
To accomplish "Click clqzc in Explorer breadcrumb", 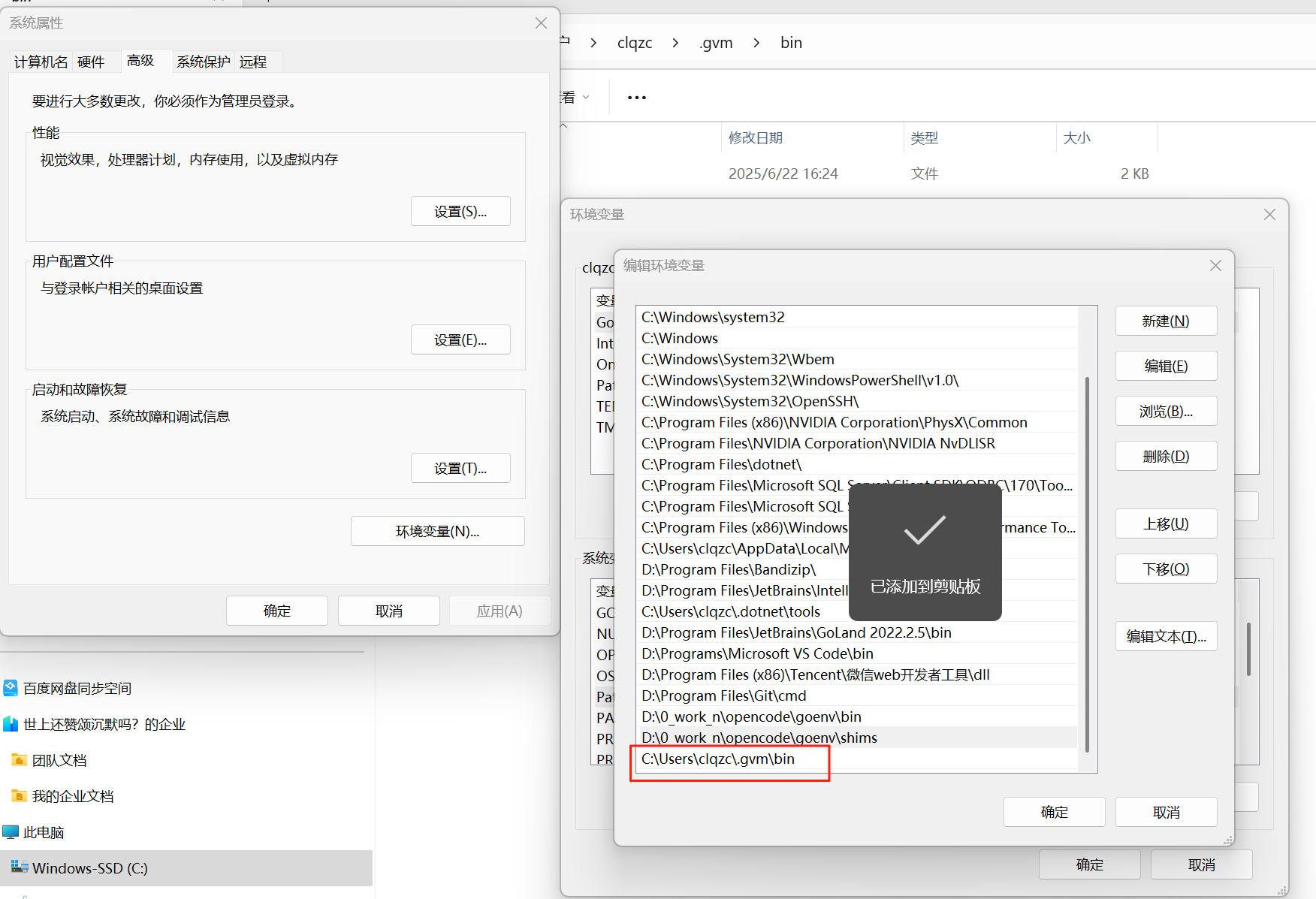I will coord(635,43).
